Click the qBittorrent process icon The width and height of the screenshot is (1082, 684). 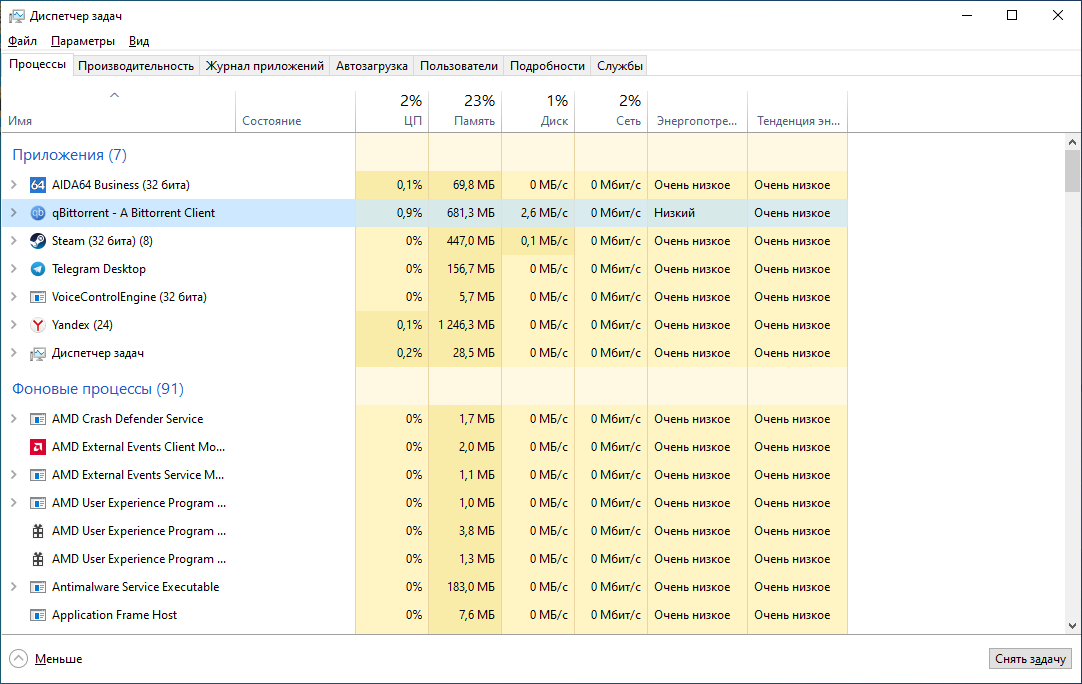tap(38, 213)
